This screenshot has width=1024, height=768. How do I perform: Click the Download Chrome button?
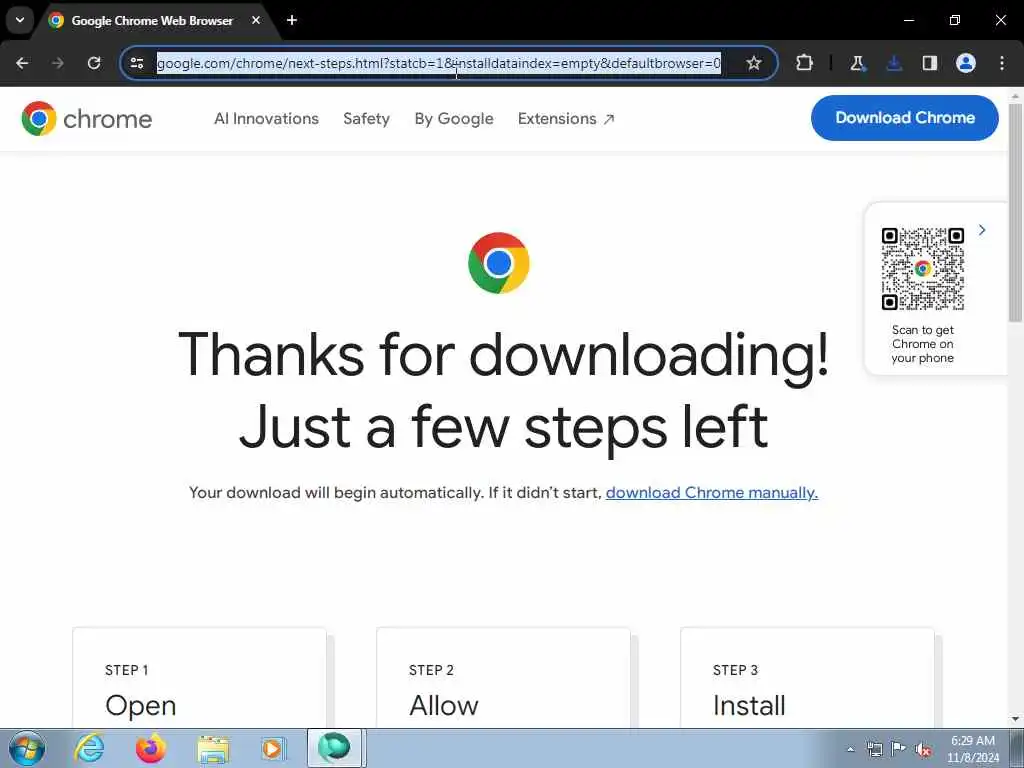pos(904,118)
